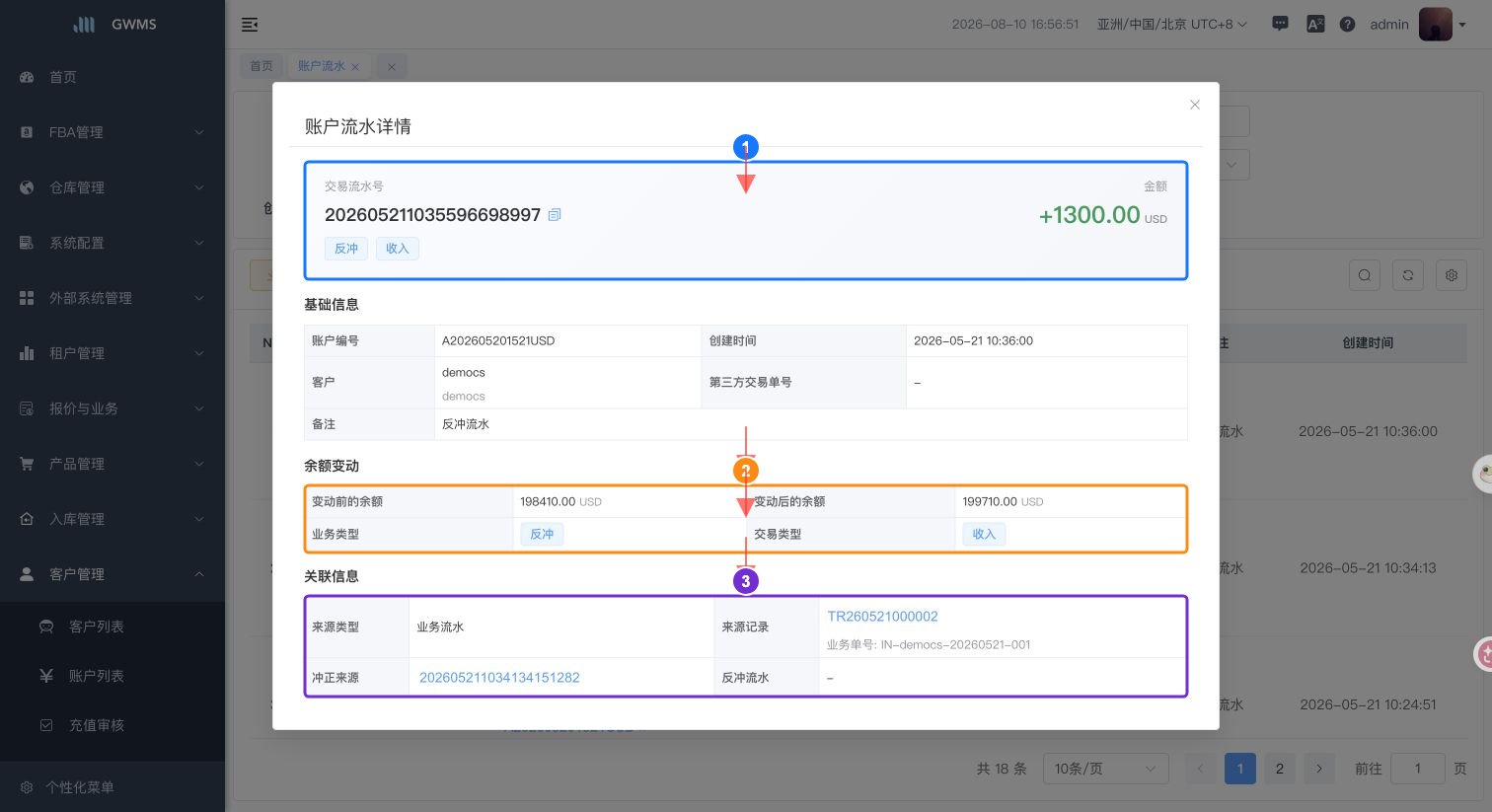1492x812 pixels.
Task: Switch to the 首页 tab
Action: (261, 66)
